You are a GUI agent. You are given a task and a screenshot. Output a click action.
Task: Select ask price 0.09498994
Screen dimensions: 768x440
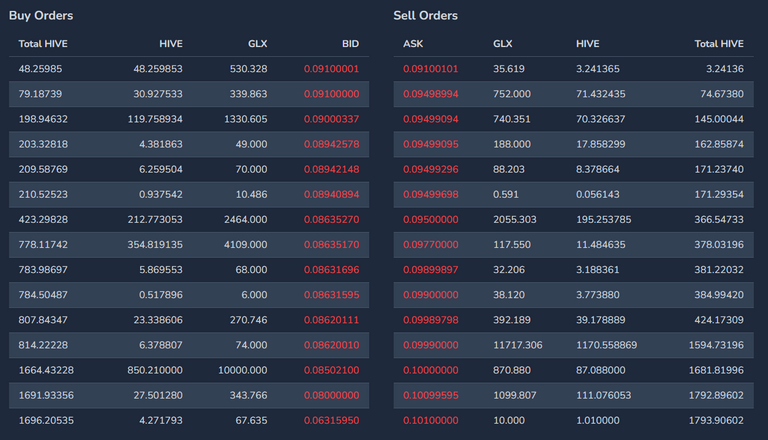click(431, 94)
